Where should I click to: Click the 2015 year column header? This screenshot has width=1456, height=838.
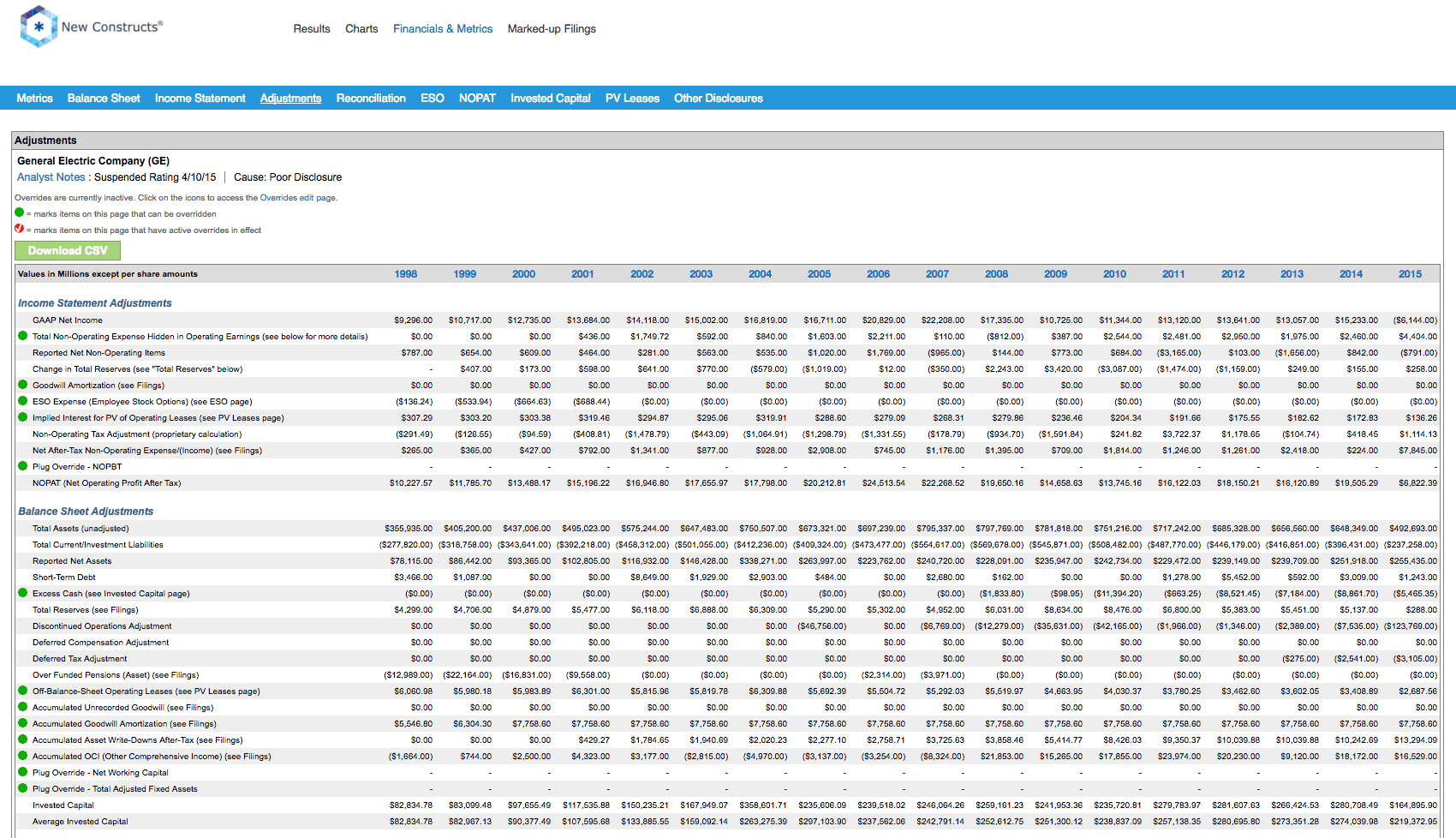click(x=1411, y=273)
